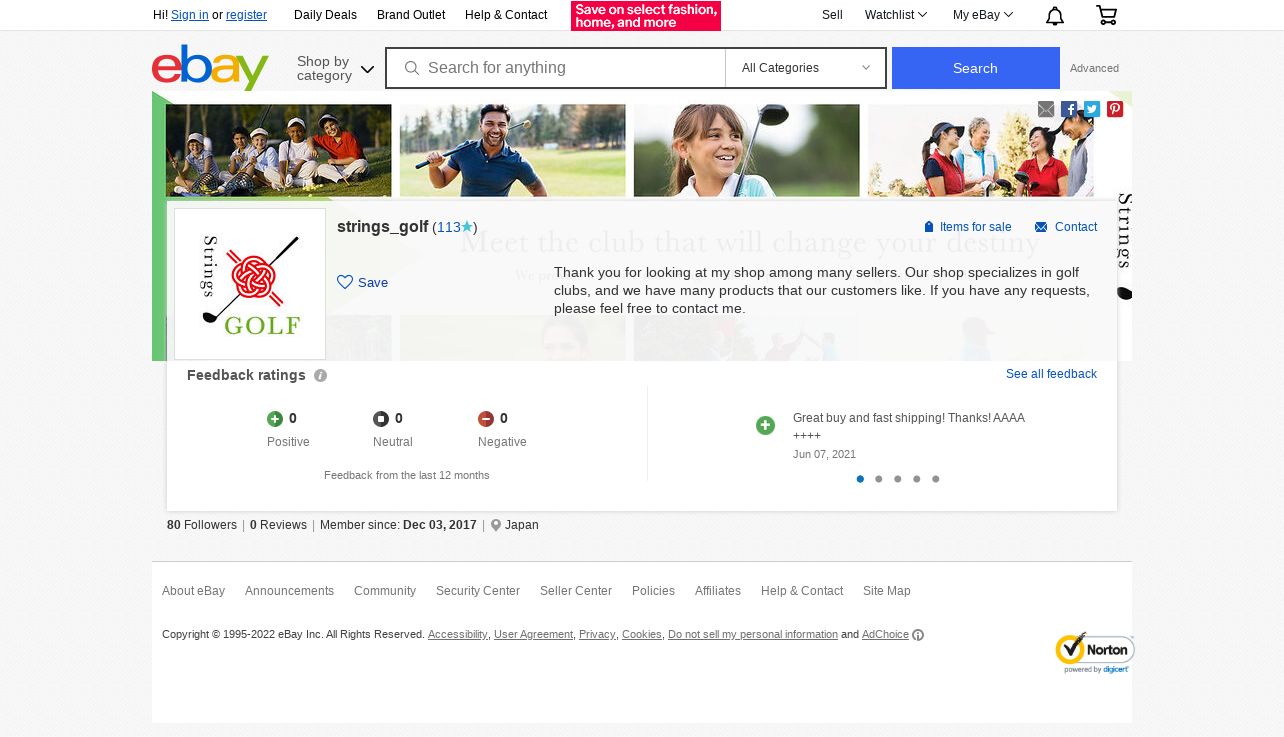Open Seller Center footer link
This screenshot has width=1284, height=737.
pyautogui.click(x=576, y=591)
